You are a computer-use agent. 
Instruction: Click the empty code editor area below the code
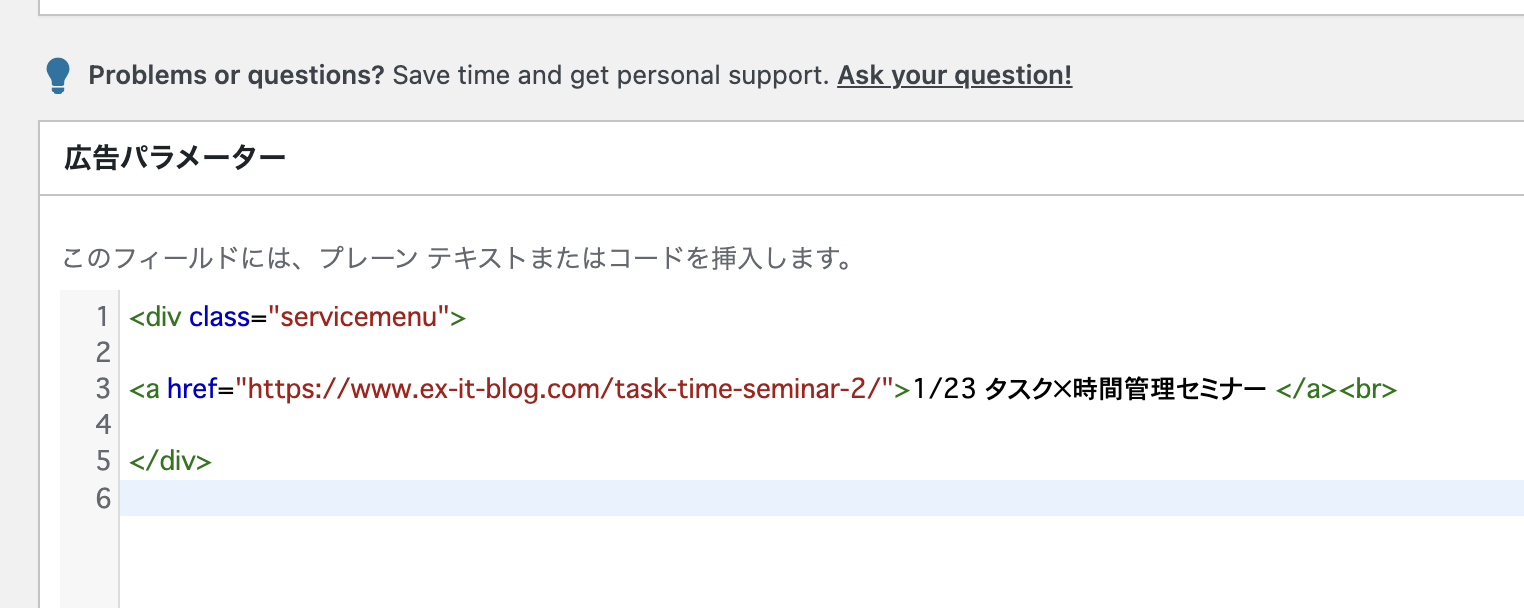pos(821,562)
